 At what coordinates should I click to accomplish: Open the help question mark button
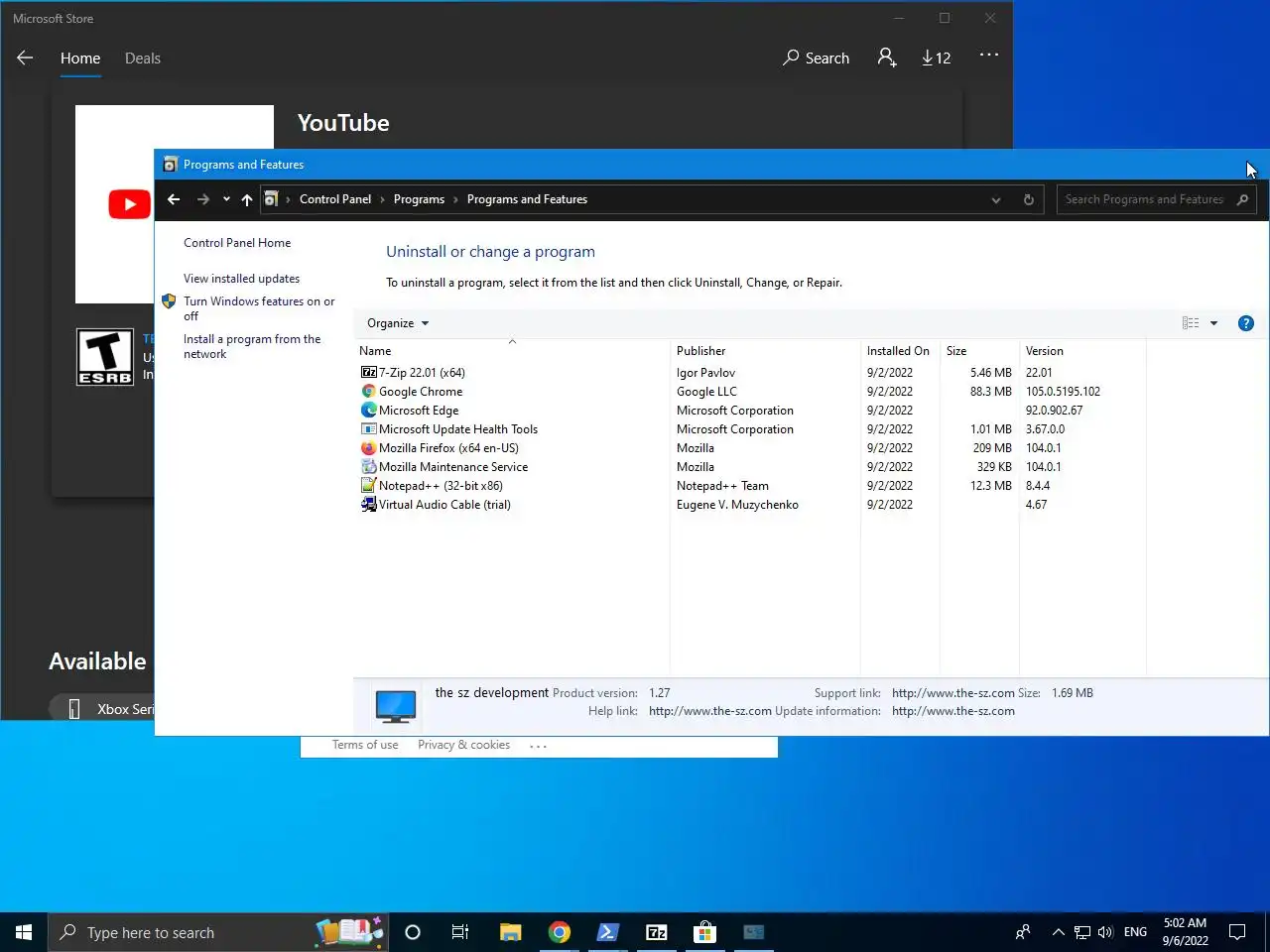(1246, 323)
